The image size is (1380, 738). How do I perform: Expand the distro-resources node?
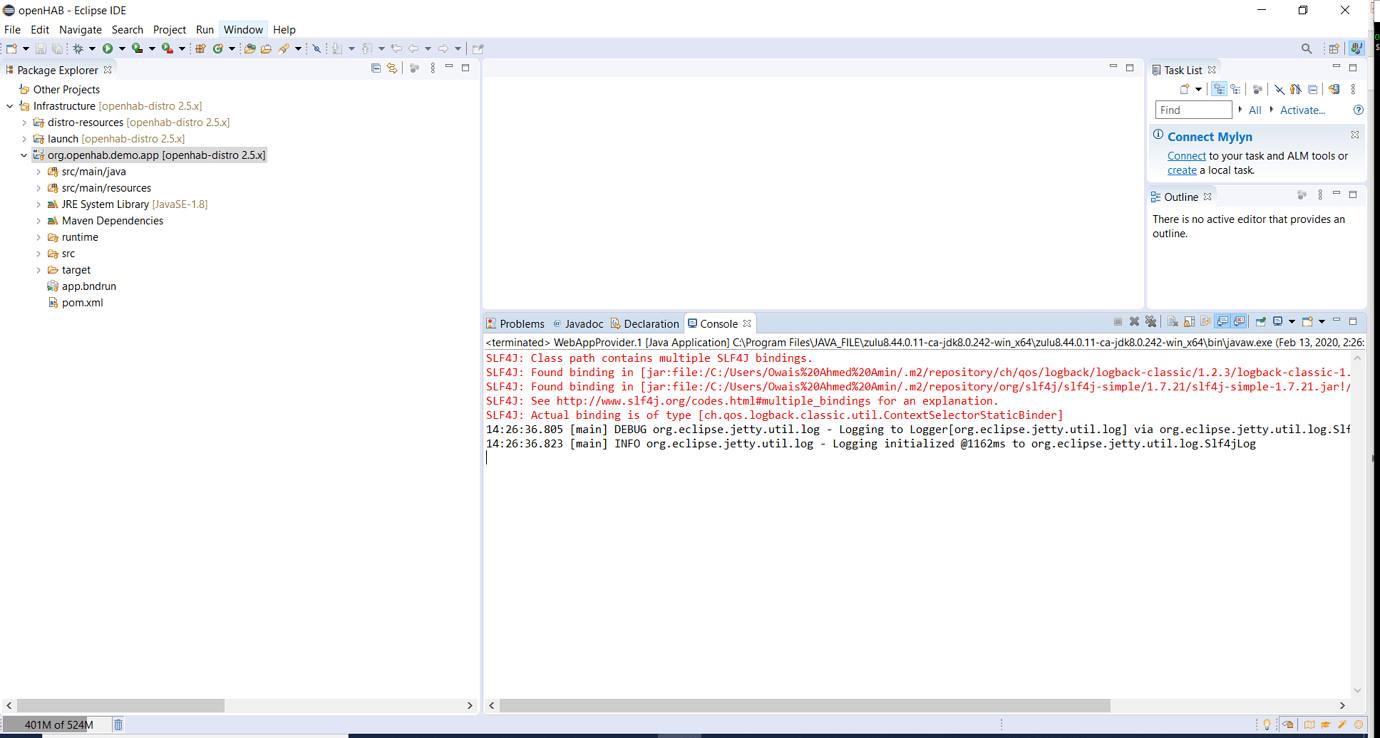pyautogui.click(x=24, y=122)
